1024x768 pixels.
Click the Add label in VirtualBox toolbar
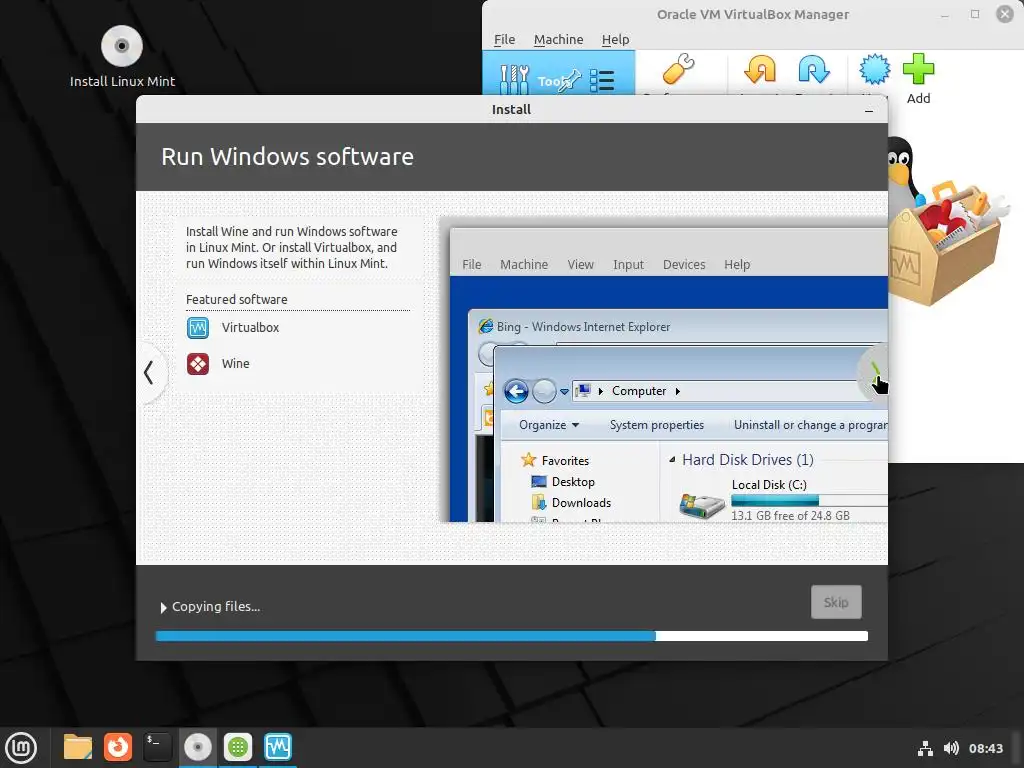(x=918, y=99)
